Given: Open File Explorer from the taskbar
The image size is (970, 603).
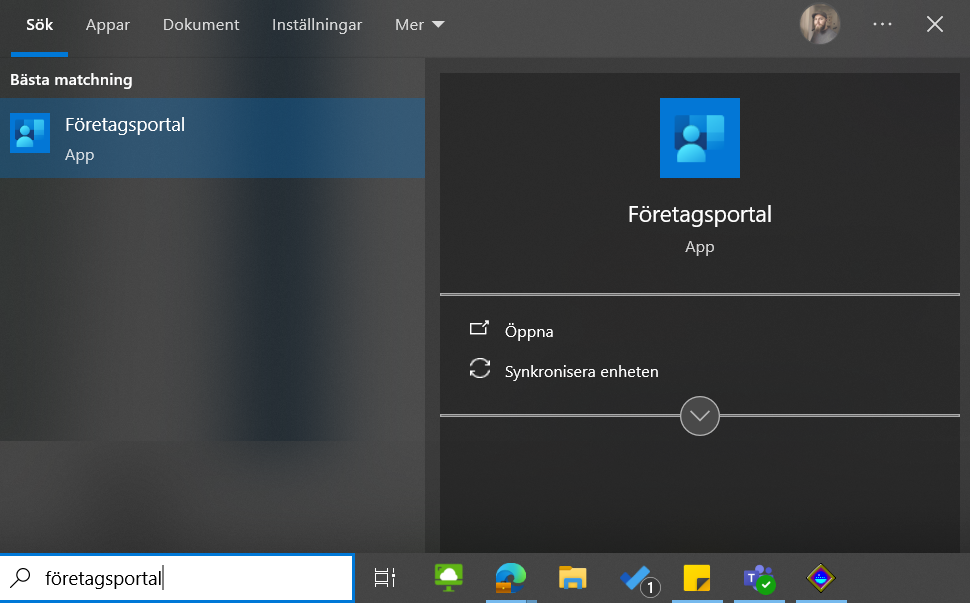Looking at the screenshot, I should [572, 578].
